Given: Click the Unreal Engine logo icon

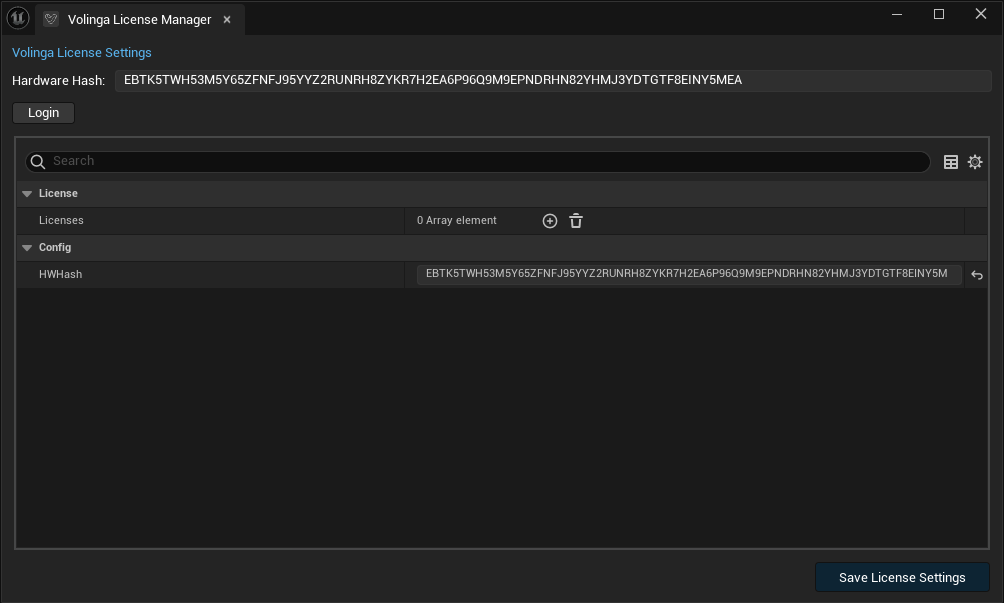Looking at the screenshot, I should (18, 18).
